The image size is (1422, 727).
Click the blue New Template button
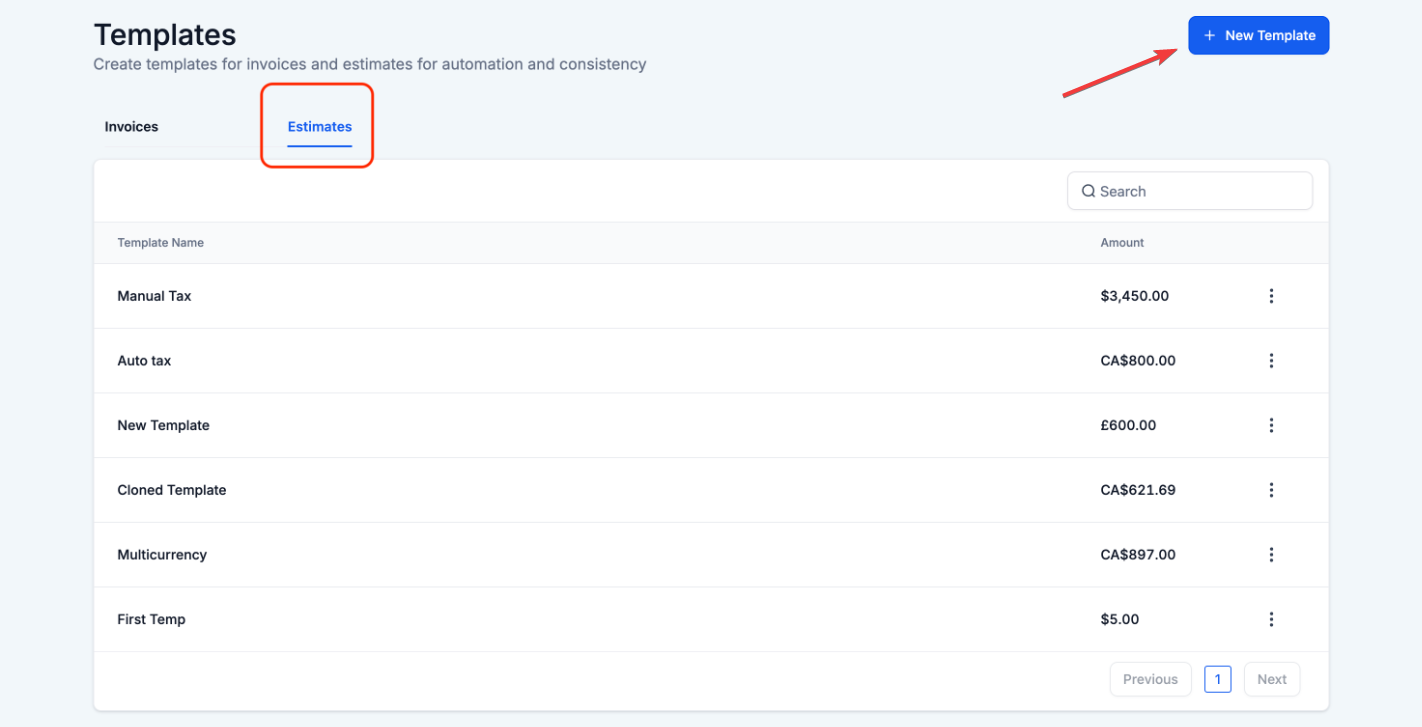pyautogui.click(x=1258, y=35)
